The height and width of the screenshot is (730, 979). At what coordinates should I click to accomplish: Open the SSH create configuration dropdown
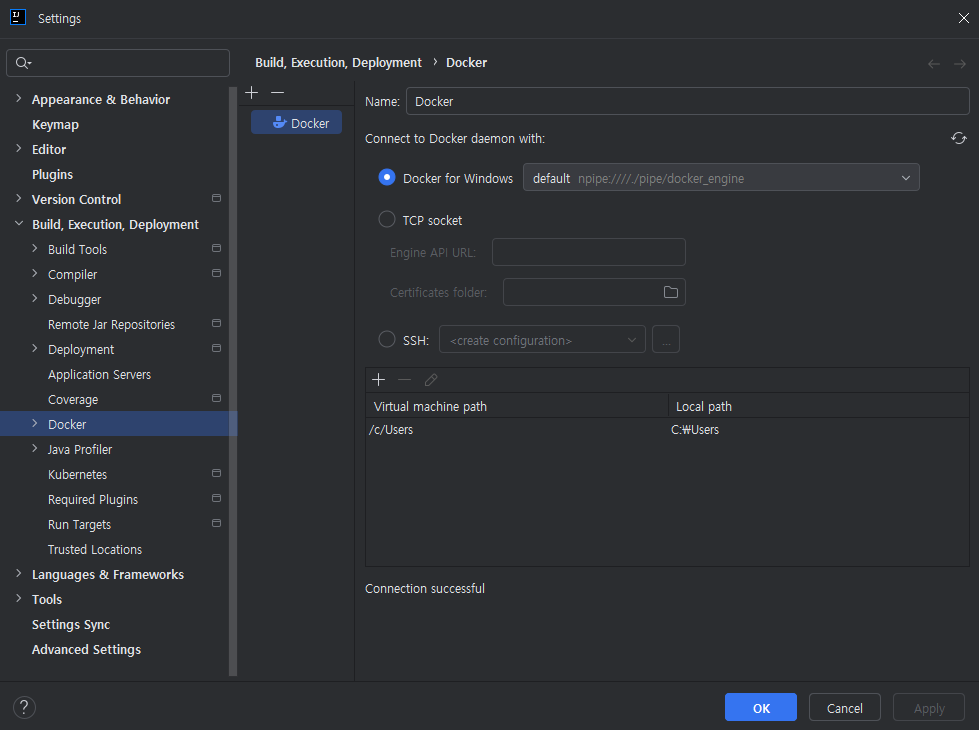coord(542,340)
